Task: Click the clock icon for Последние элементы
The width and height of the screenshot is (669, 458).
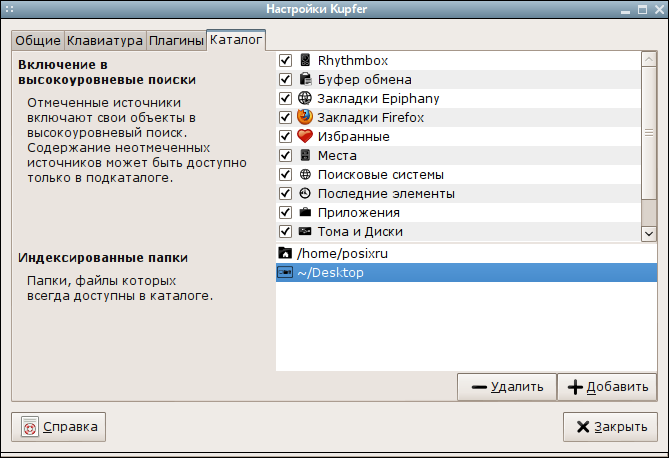Action: point(305,193)
